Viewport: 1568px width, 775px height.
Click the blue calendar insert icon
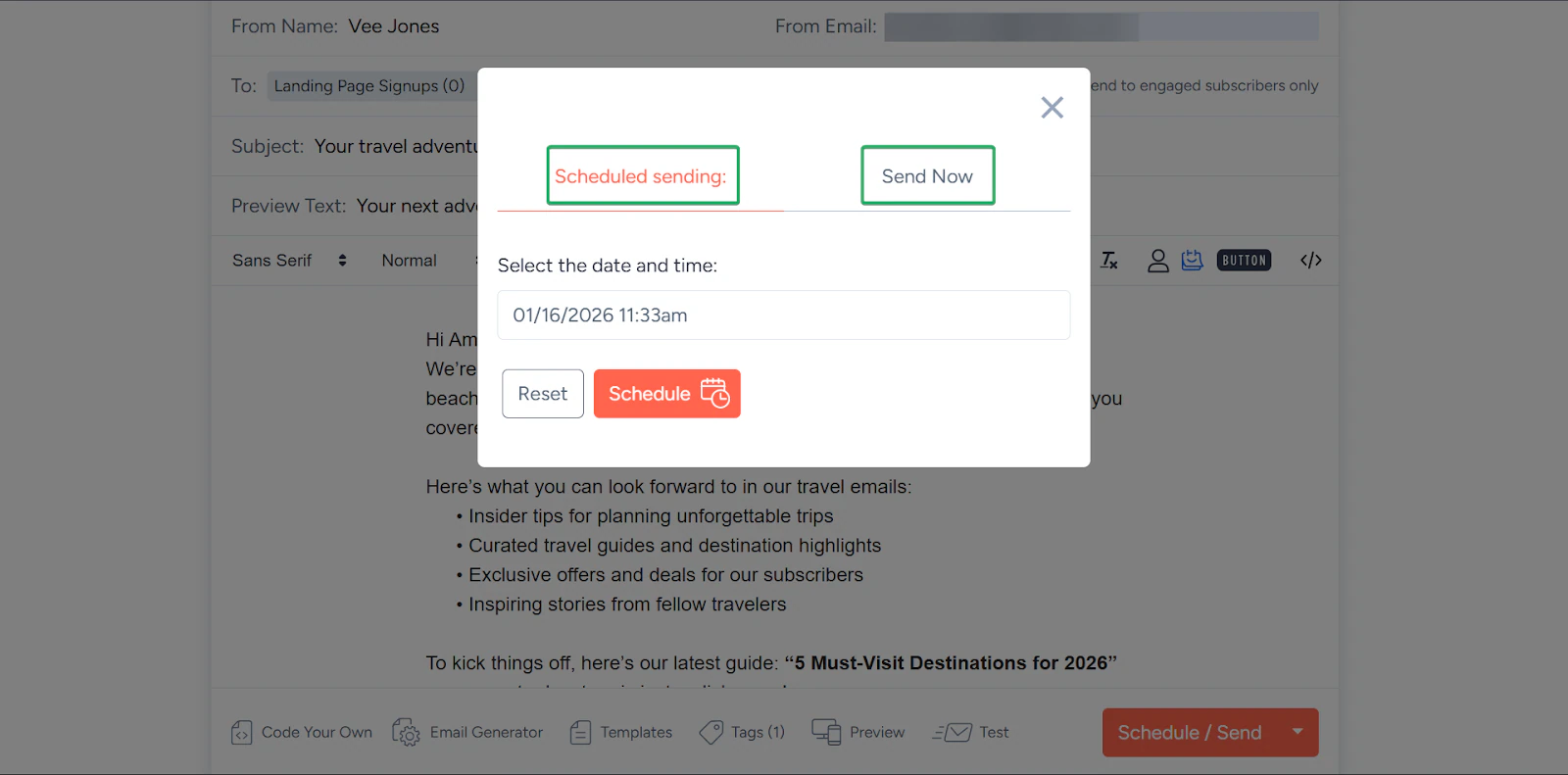(1192, 261)
